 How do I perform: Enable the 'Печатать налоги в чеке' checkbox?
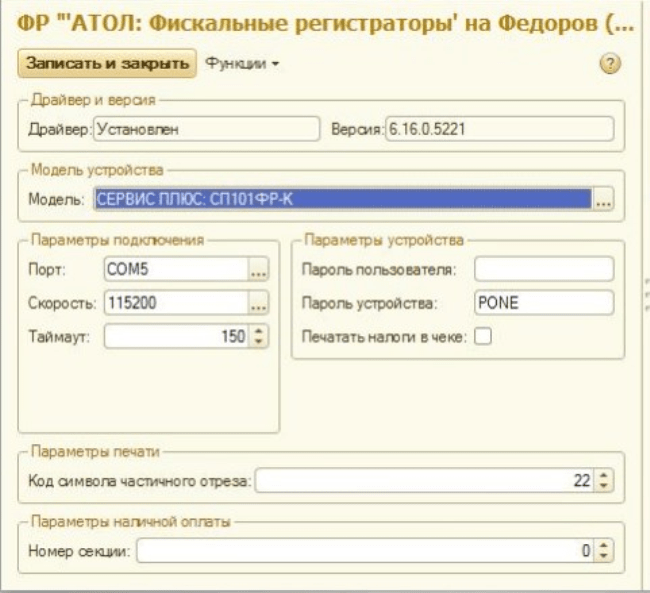[483, 336]
